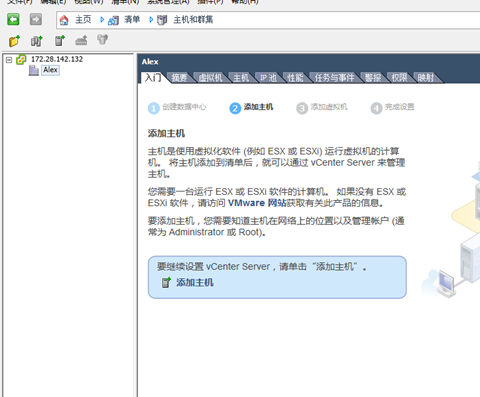480x397 pixels.
Task: Switch to the 映射 tab
Action: pyautogui.click(x=426, y=78)
